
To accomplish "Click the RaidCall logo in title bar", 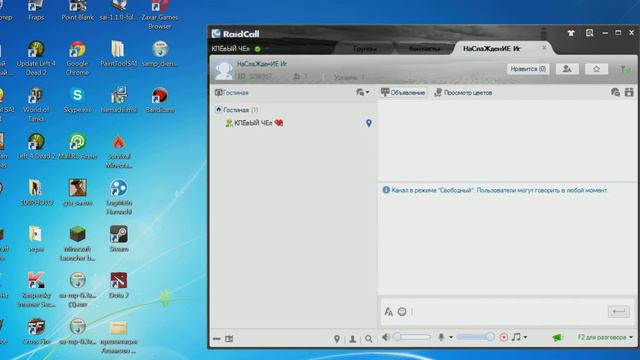I will [236, 33].
